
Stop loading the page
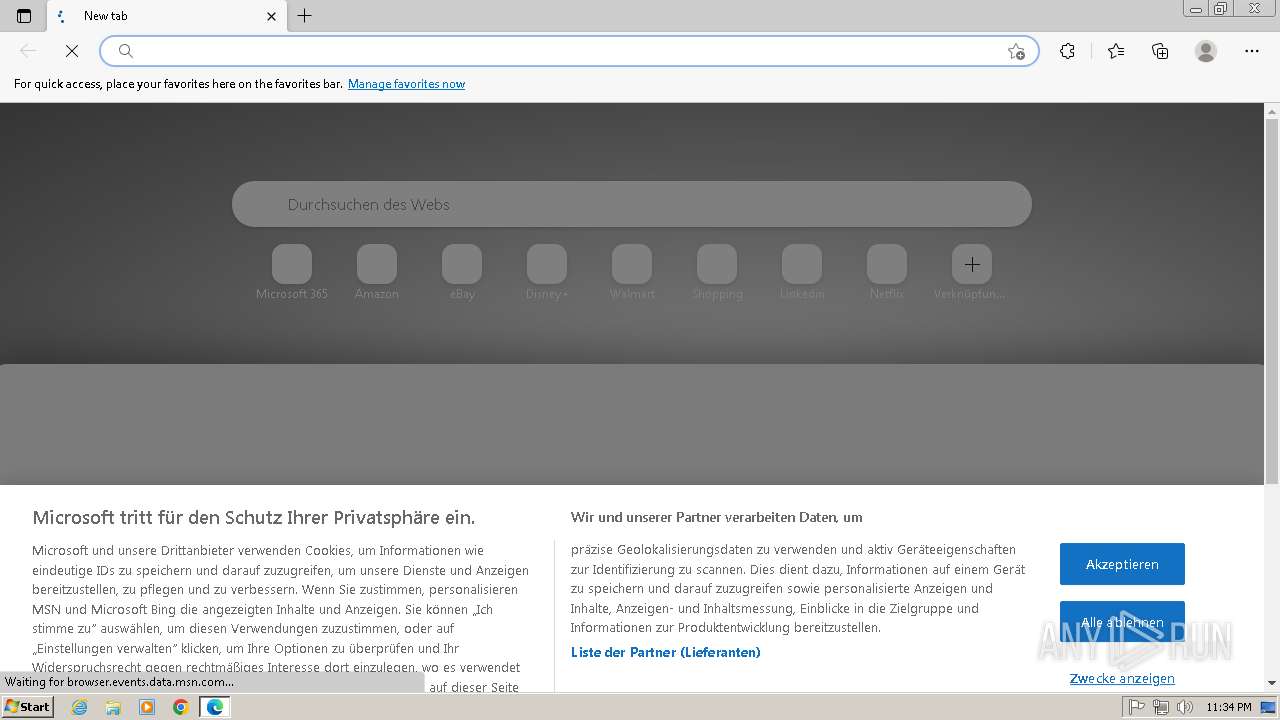click(x=71, y=51)
